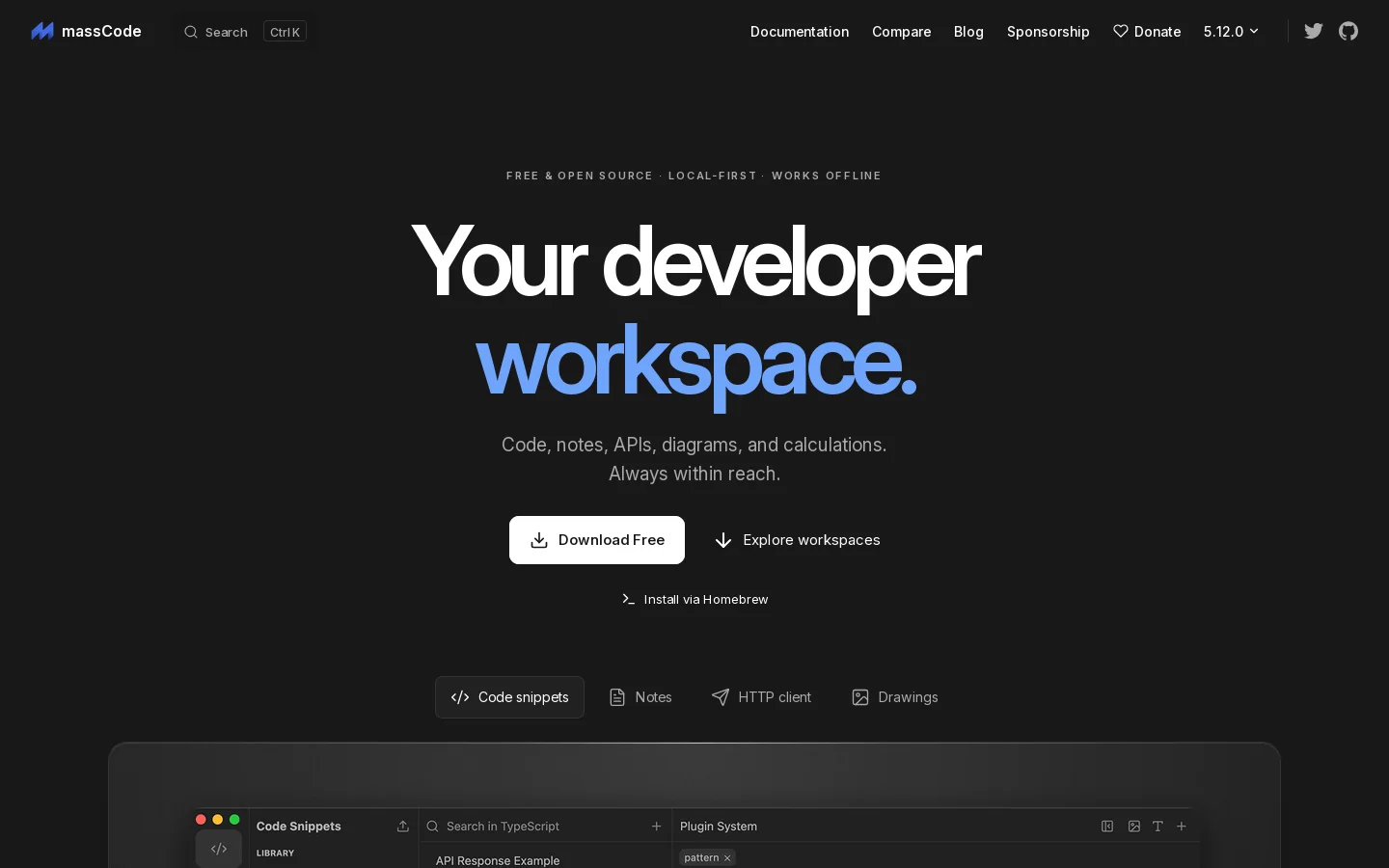1389x868 pixels.
Task: Click Explore workspaces
Action: [797, 540]
